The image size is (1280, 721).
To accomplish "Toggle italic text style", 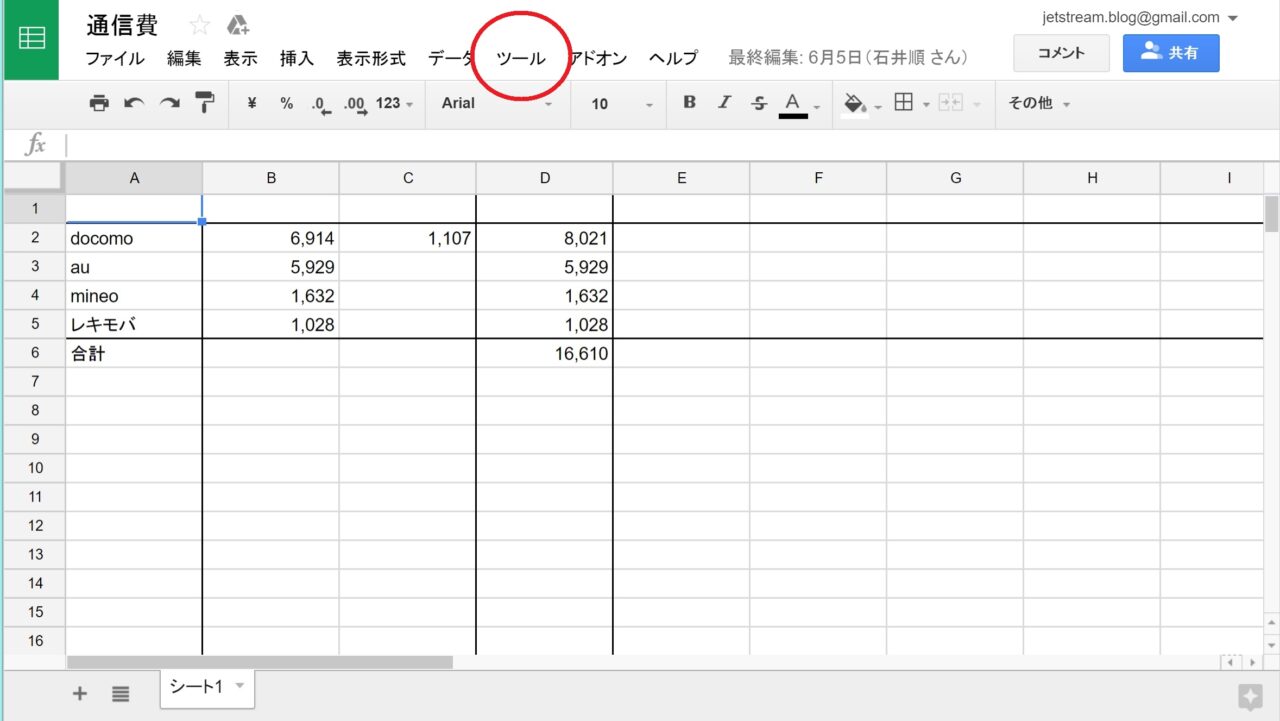I will (724, 103).
